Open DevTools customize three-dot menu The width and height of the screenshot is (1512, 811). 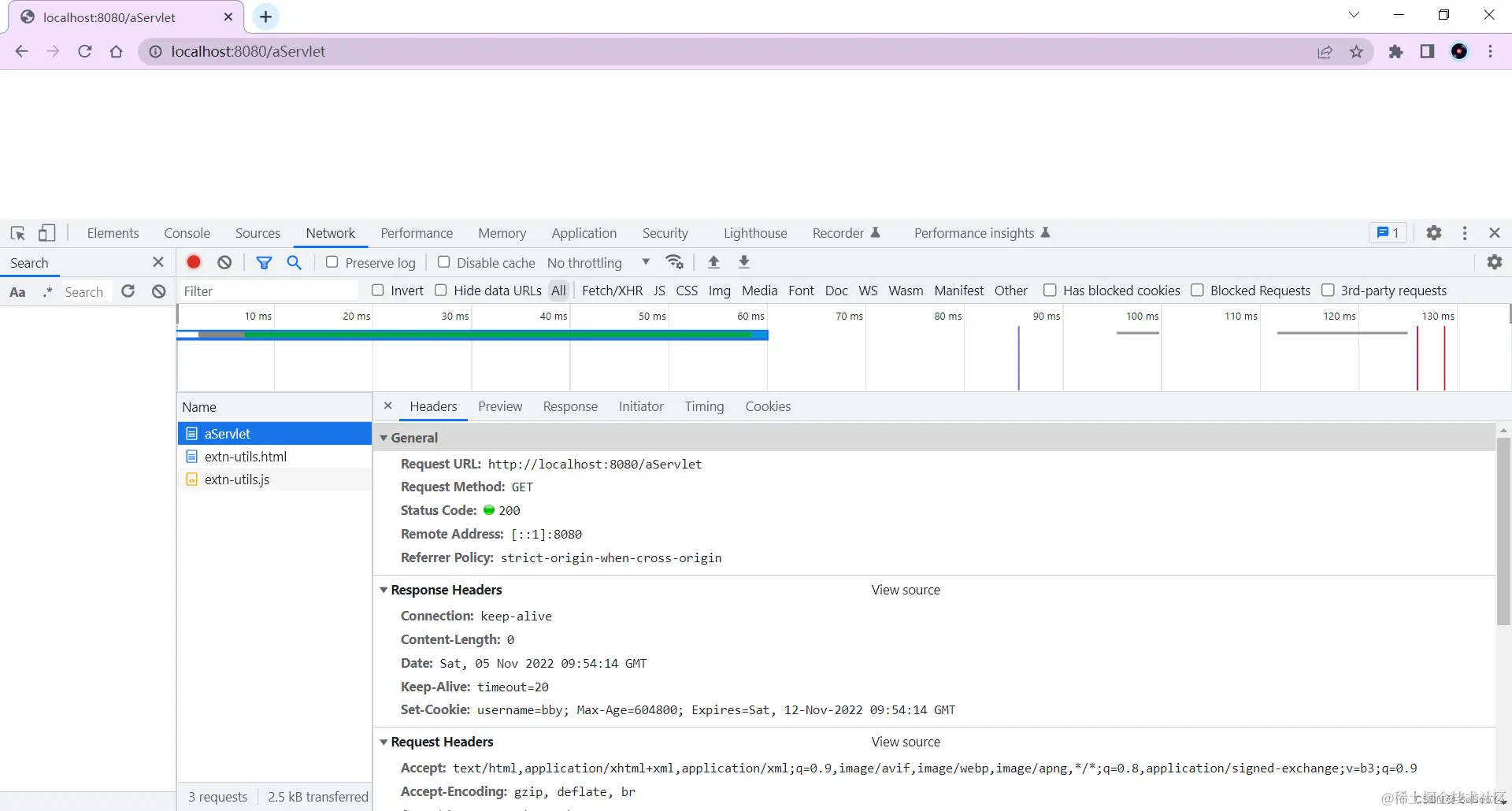click(x=1465, y=233)
